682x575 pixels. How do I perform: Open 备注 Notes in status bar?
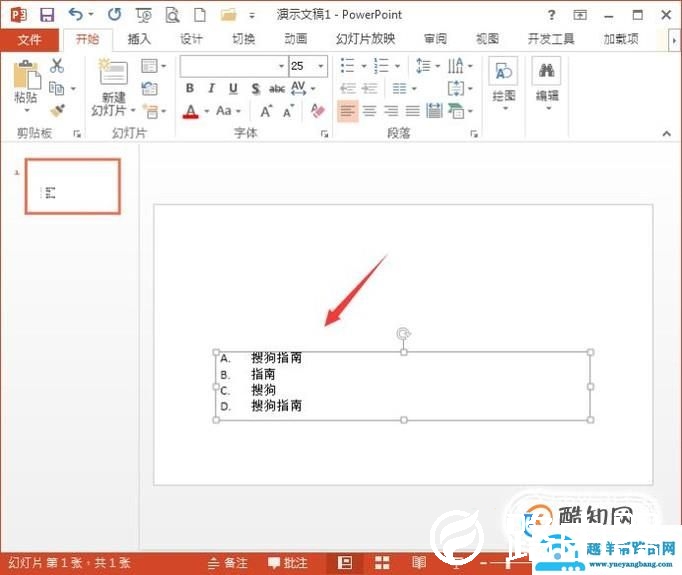227,563
